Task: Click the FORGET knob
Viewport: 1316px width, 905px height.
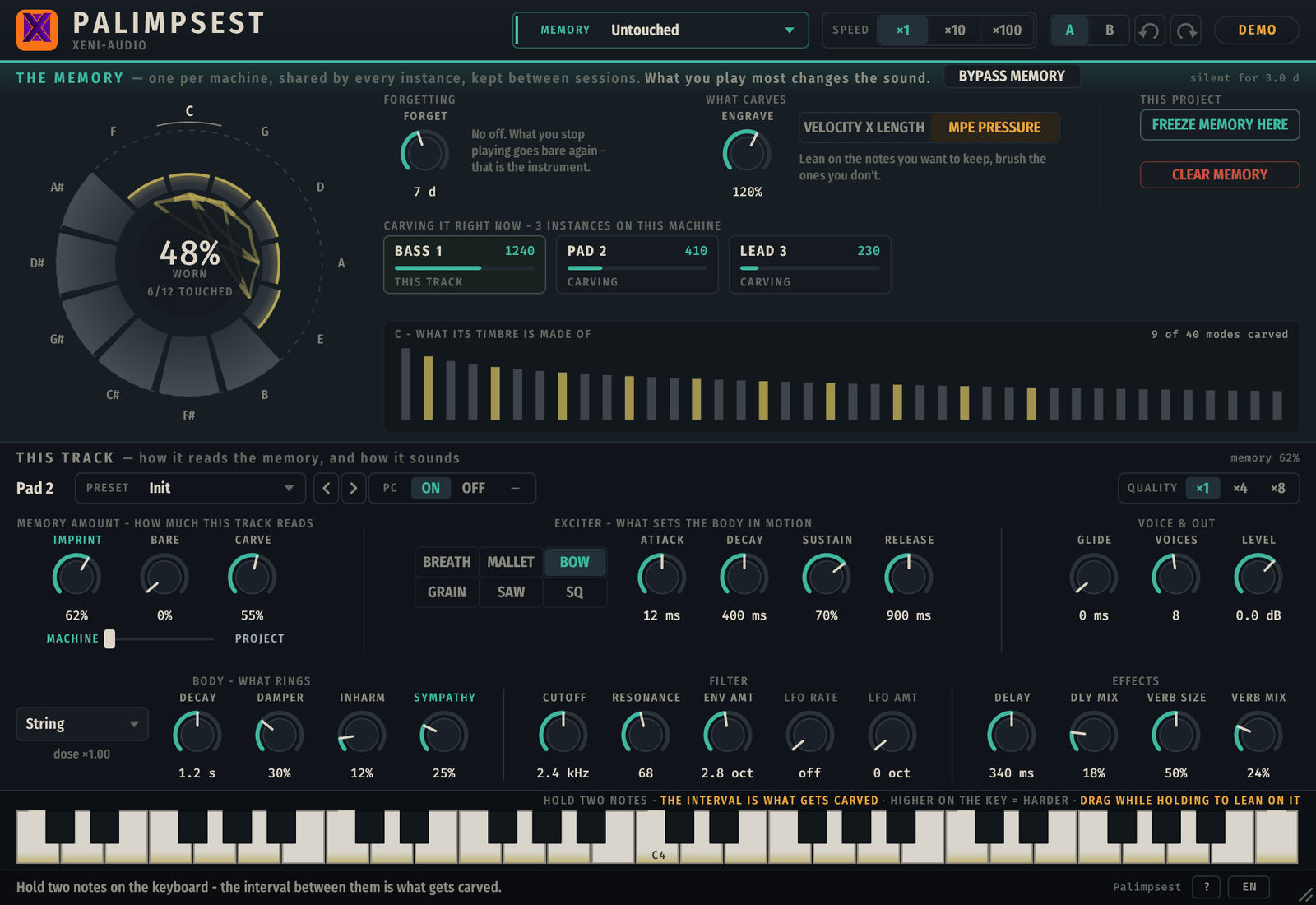Action: 424,152
